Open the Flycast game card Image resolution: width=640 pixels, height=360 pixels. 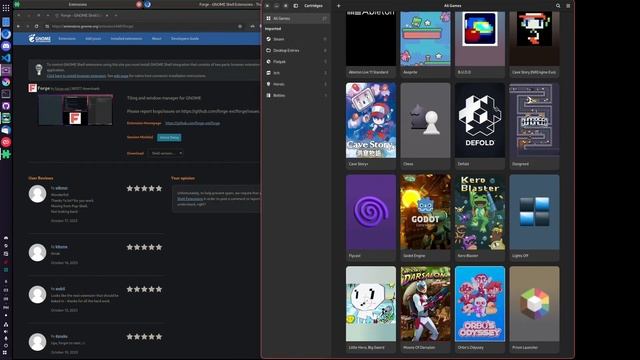[371, 218]
